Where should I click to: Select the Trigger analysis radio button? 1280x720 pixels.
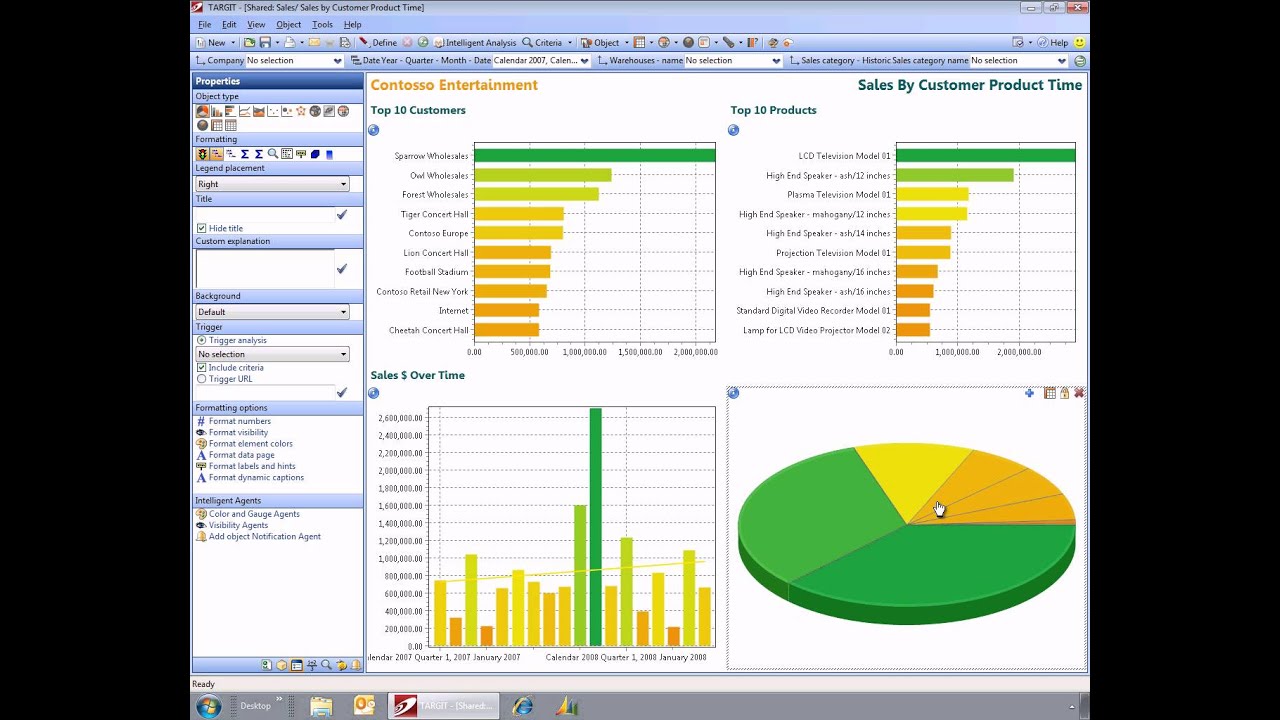[202, 340]
